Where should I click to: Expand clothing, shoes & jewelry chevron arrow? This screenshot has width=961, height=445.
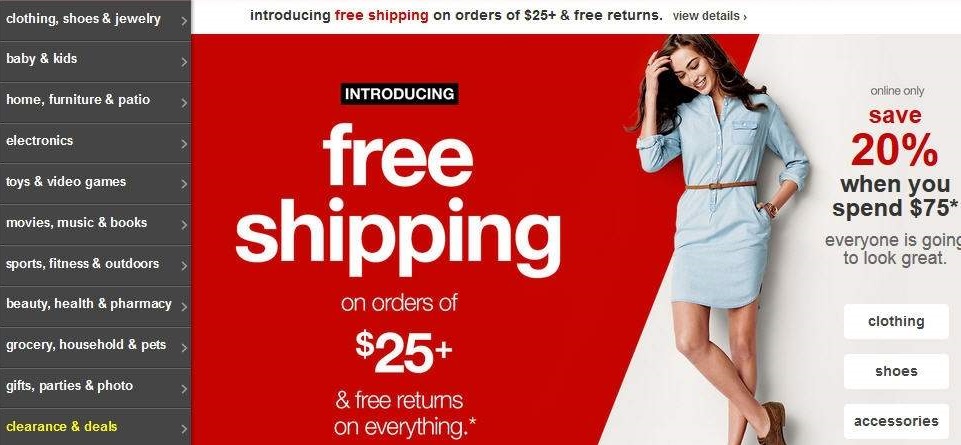184,21
